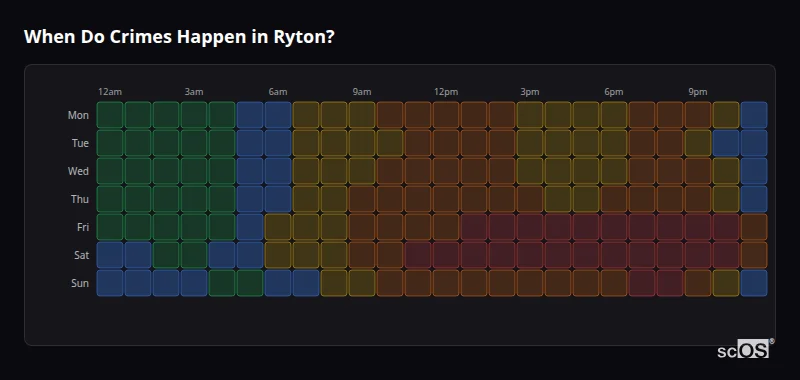Image resolution: width=800 pixels, height=380 pixels.
Task: Click the Friday 12pm heatmap cell
Action: (446, 227)
